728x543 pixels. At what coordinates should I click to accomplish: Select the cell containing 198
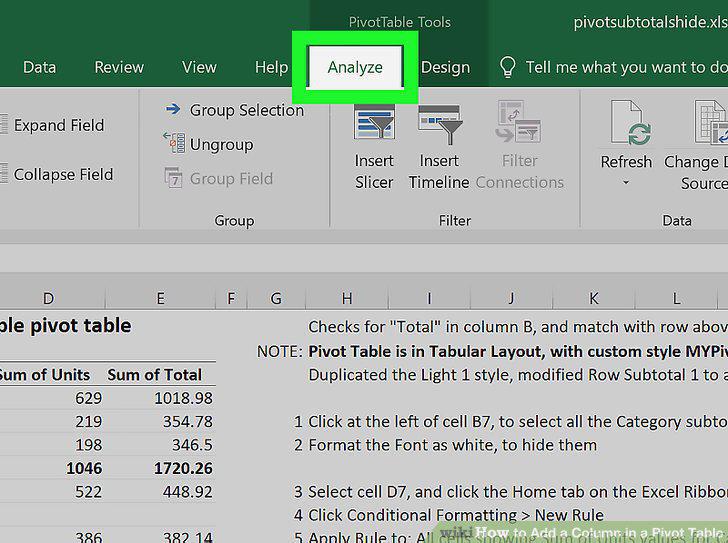[x=88, y=445]
